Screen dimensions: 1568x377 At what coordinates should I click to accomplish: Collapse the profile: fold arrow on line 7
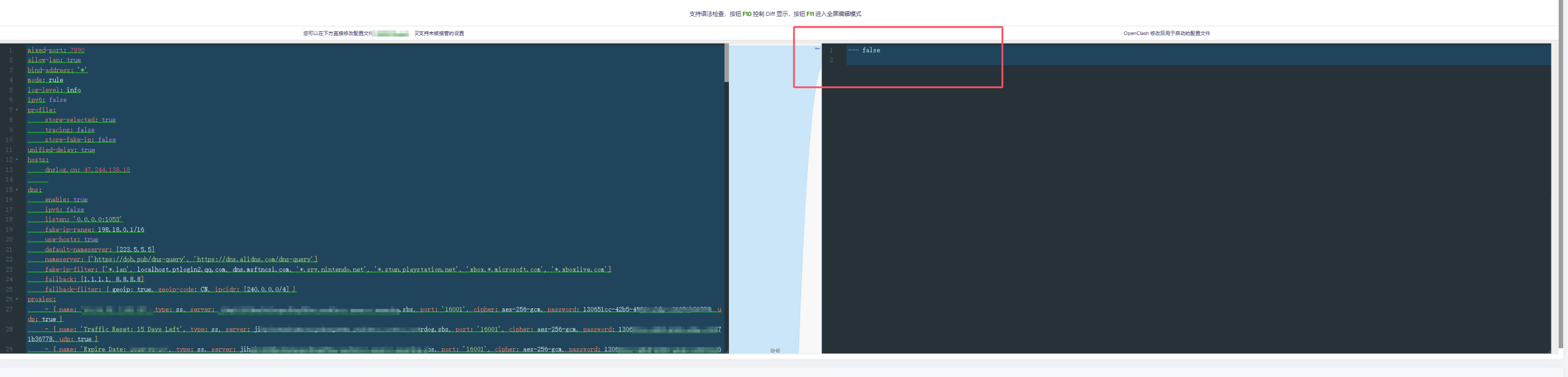pyautogui.click(x=17, y=110)
